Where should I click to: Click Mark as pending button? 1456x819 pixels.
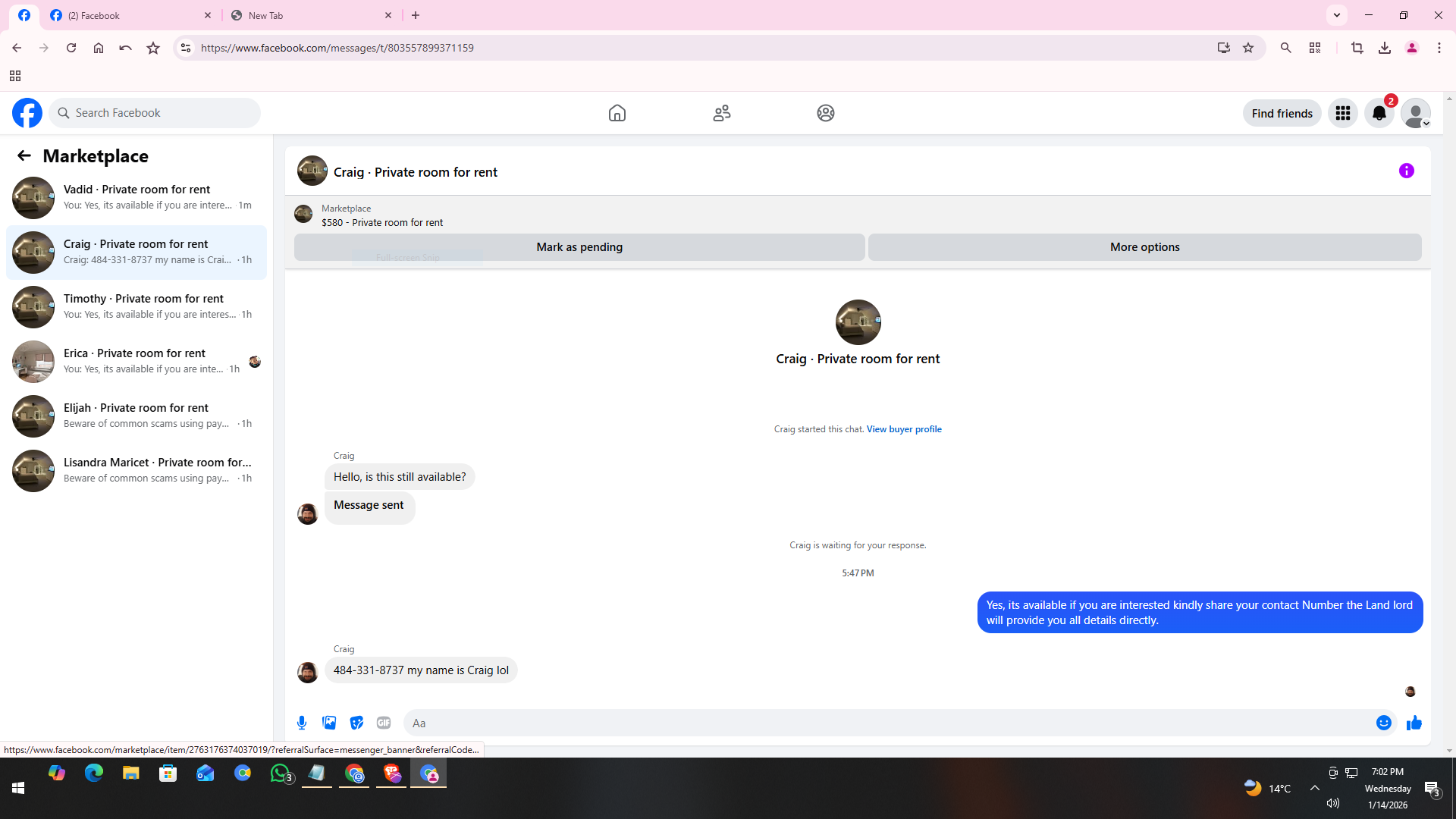click(579, 247)
